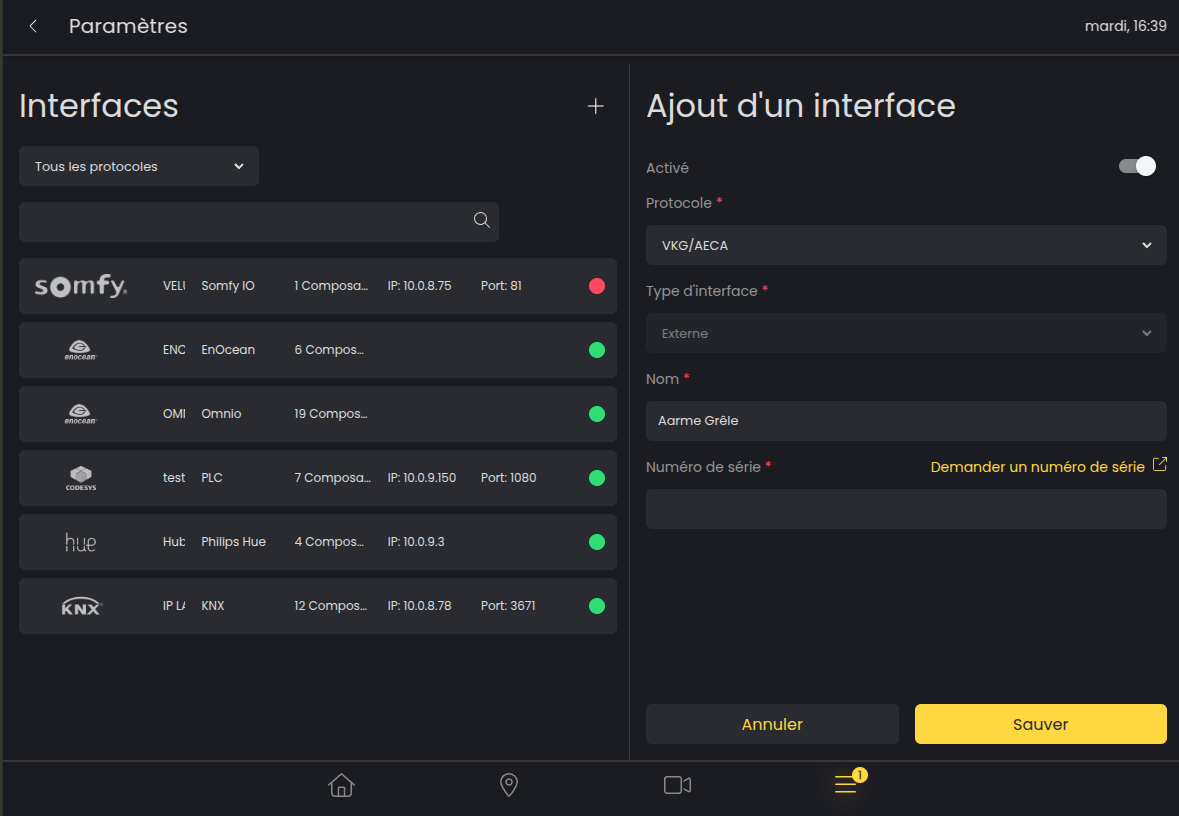The height and width of the screenshot is (816, 1179).
Task: Open the location pin tab
Action: pyautogui.click(x=509, y=785)
